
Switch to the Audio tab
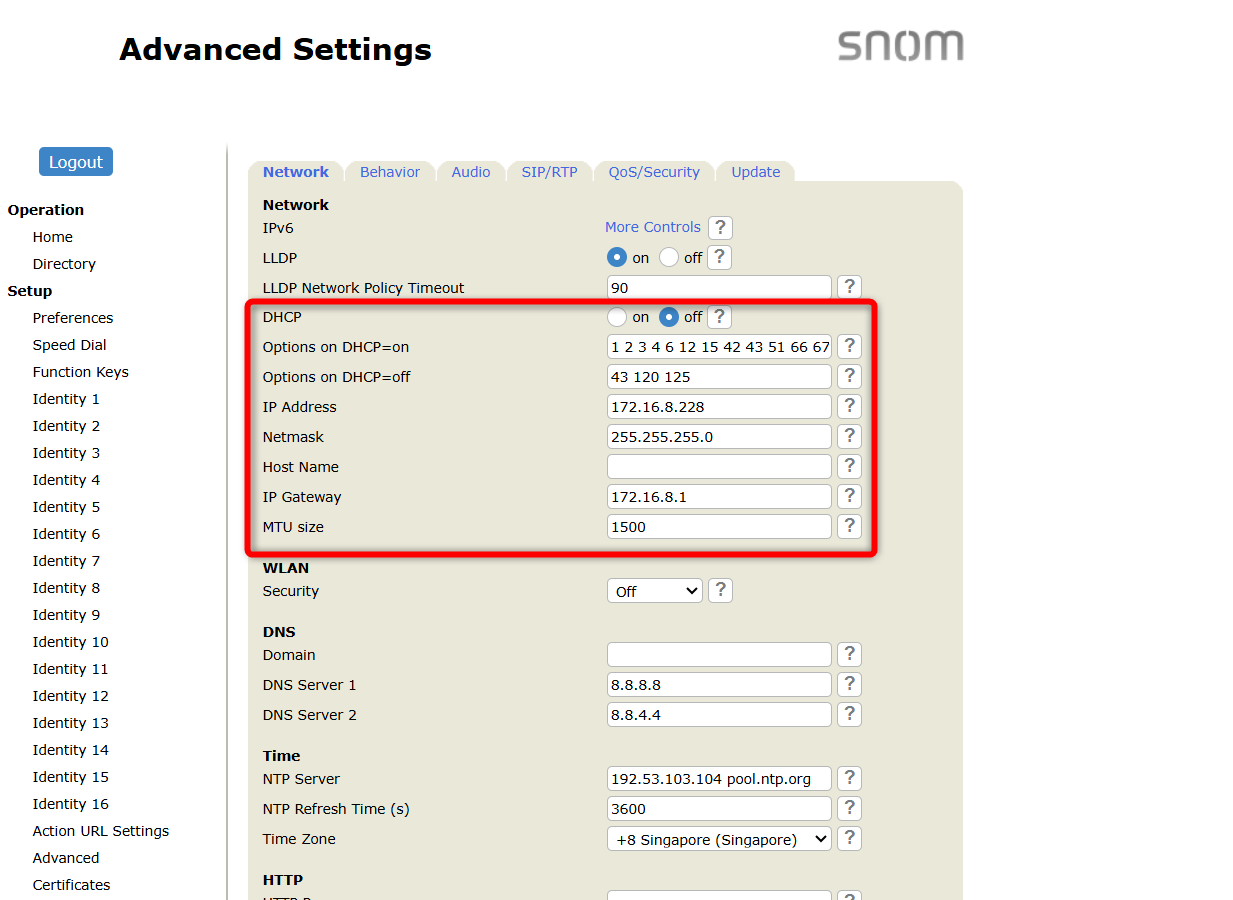coord(471,172)
